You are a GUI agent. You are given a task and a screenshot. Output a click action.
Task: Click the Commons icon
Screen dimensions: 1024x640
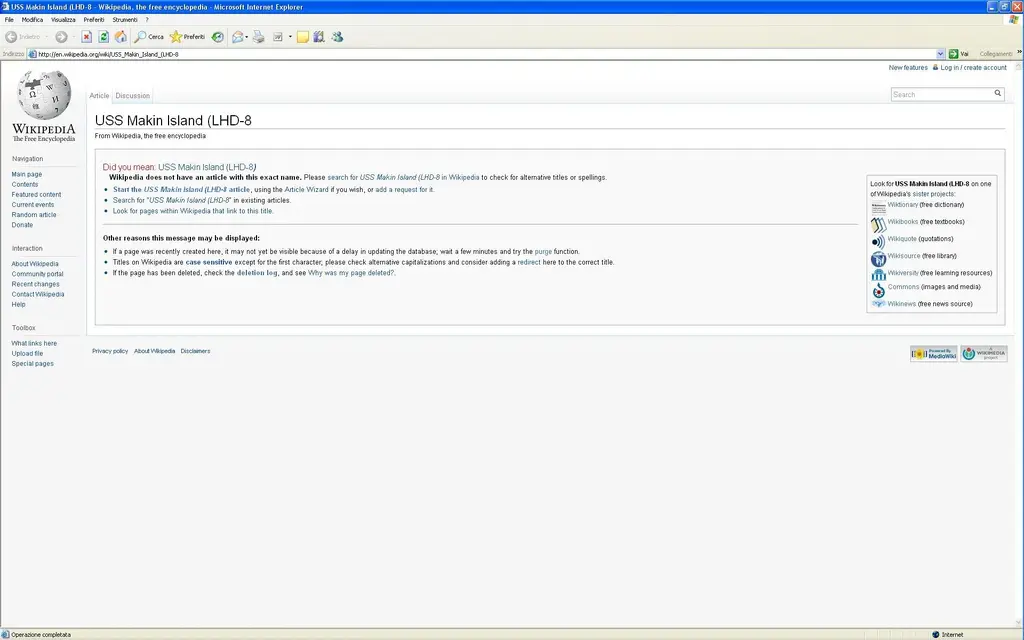[x=878, y=290]
